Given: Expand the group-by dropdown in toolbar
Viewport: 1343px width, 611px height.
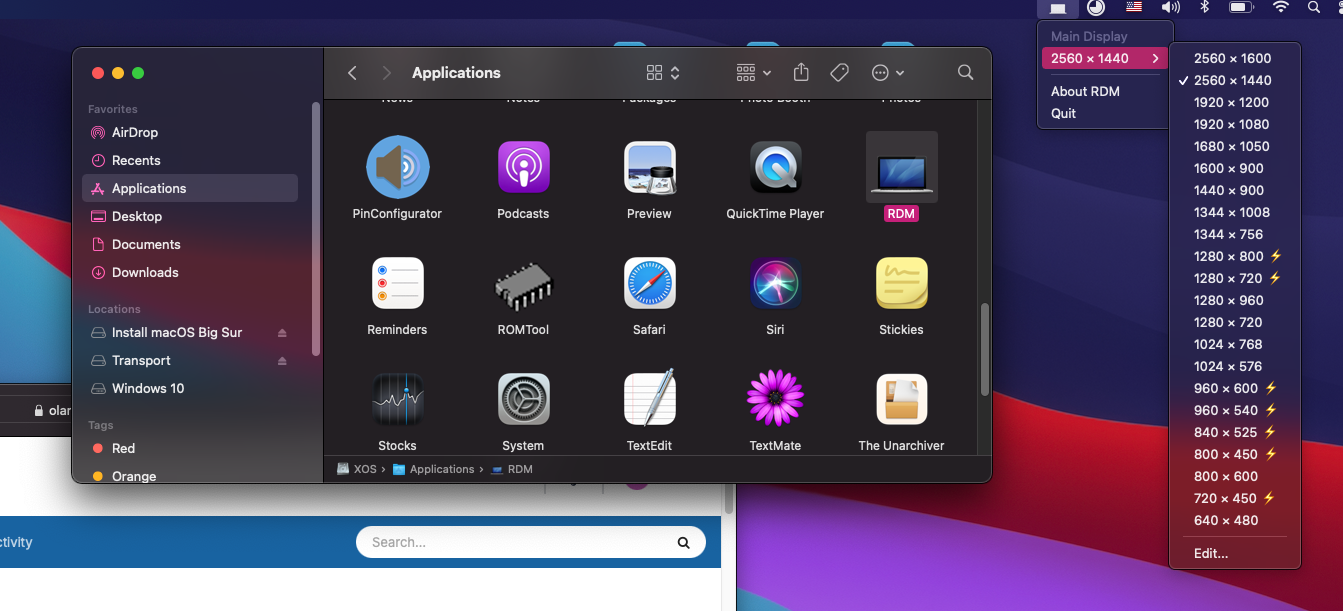Looking at the screenshot, I should [x=753, y=73].
